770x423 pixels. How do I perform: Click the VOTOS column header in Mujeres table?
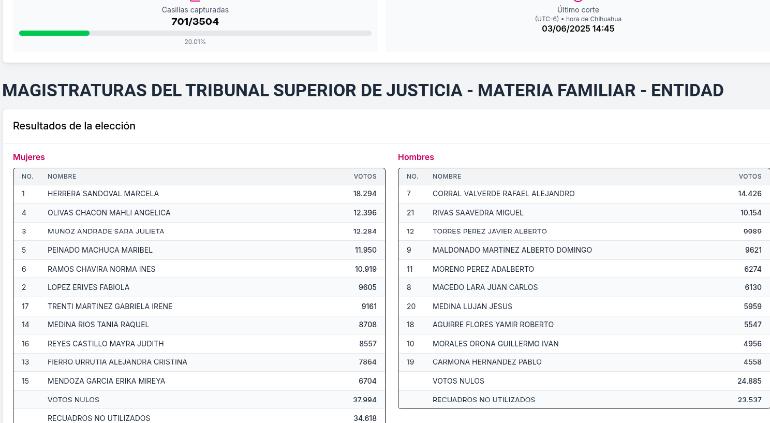[x=365, y=176]
